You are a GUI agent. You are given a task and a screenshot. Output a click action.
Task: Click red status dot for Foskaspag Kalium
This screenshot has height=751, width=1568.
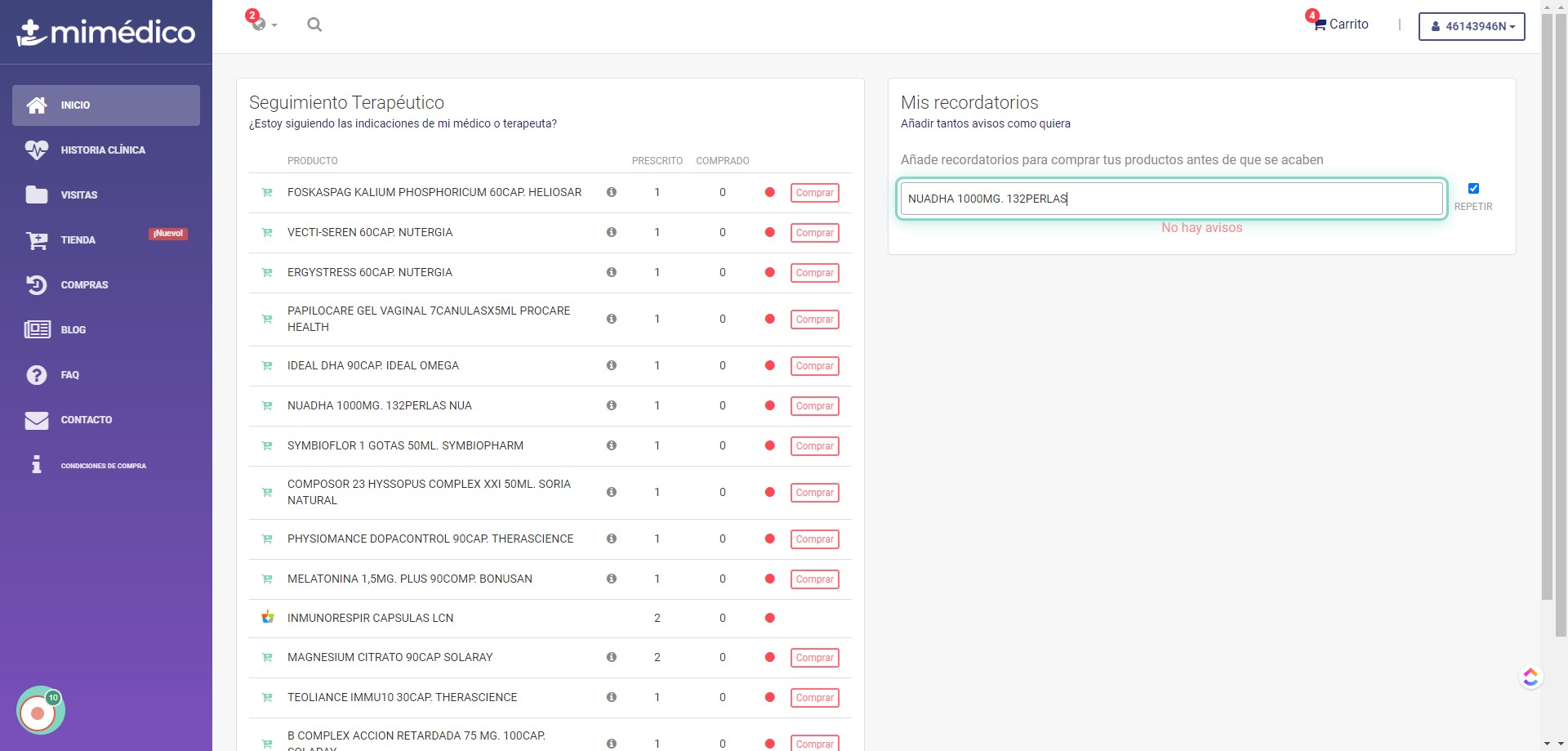click(769, 192)
